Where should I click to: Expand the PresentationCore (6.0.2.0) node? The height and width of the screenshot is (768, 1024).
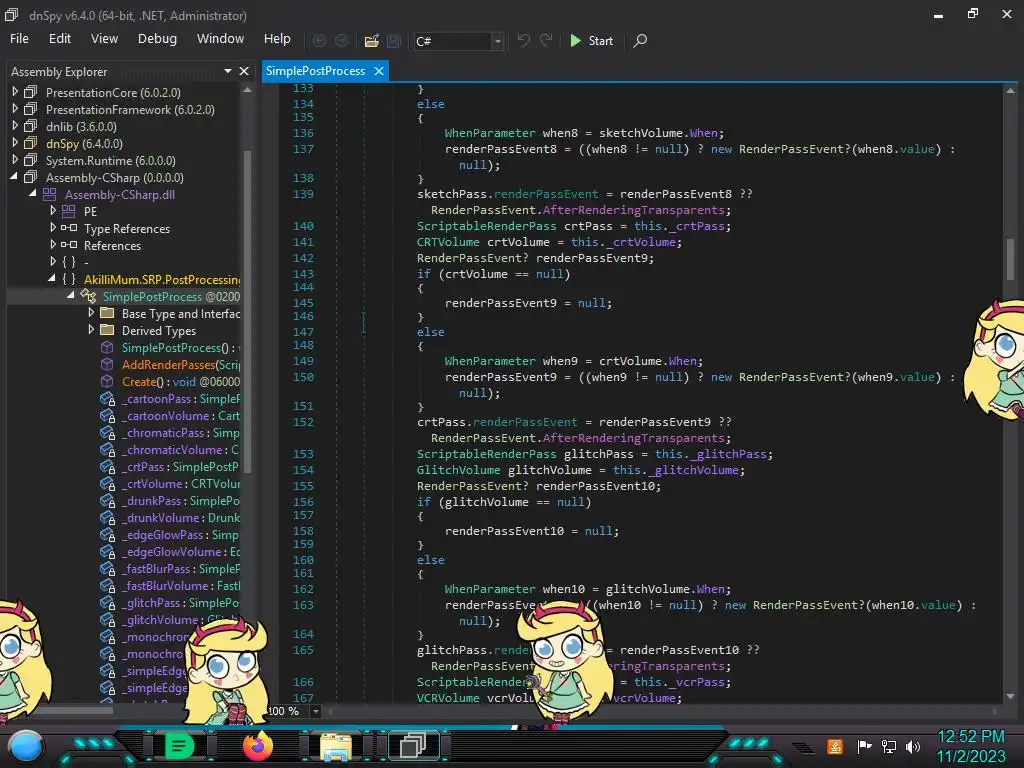click(x=15, y=92)
